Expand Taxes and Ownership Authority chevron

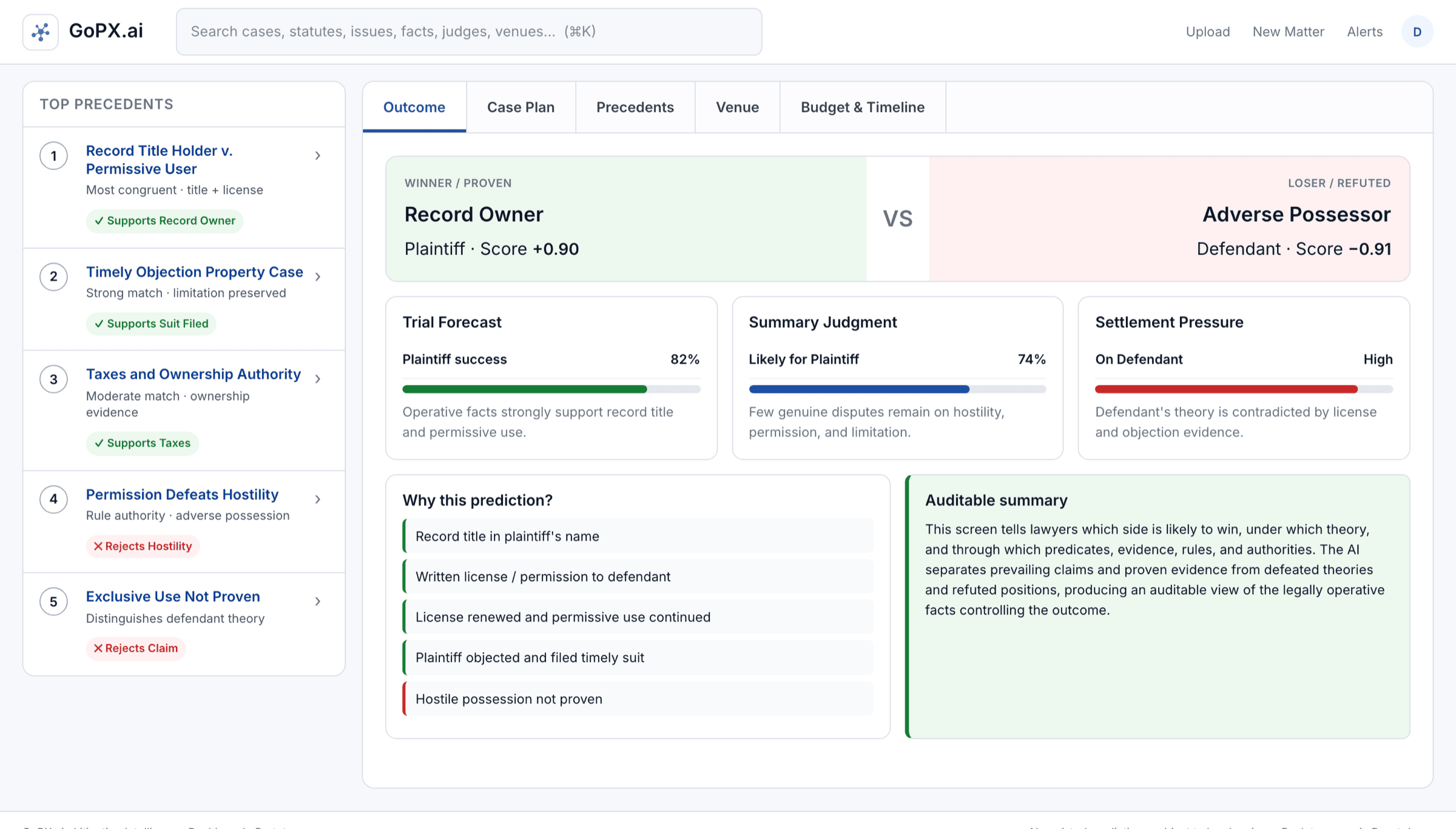coord(318,379)
